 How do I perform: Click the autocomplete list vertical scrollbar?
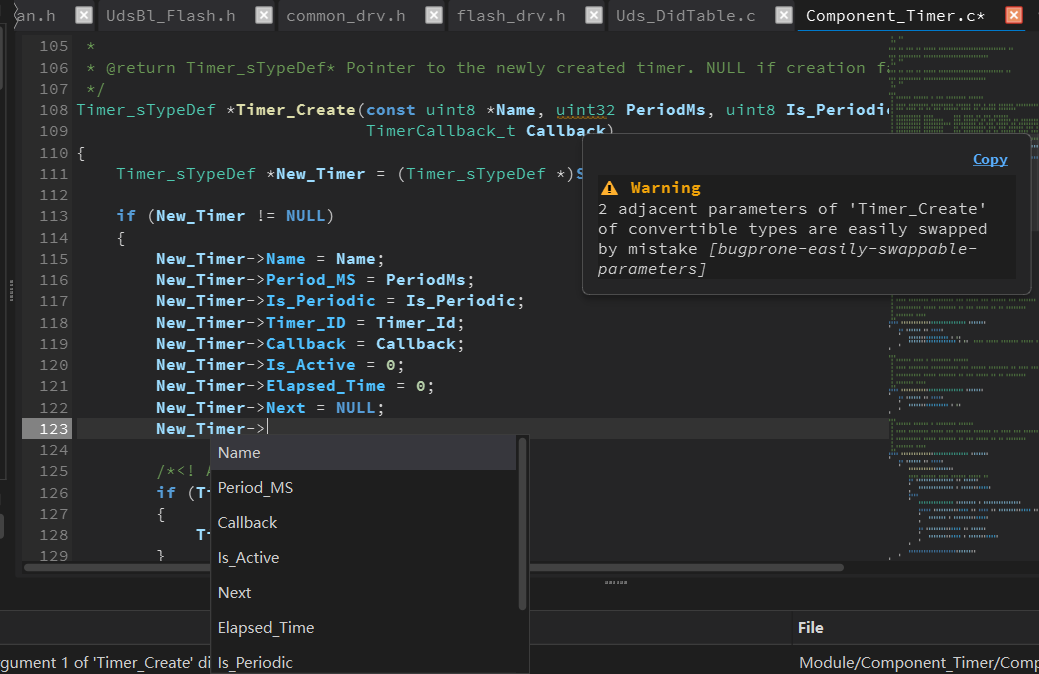tap(522, 524)
